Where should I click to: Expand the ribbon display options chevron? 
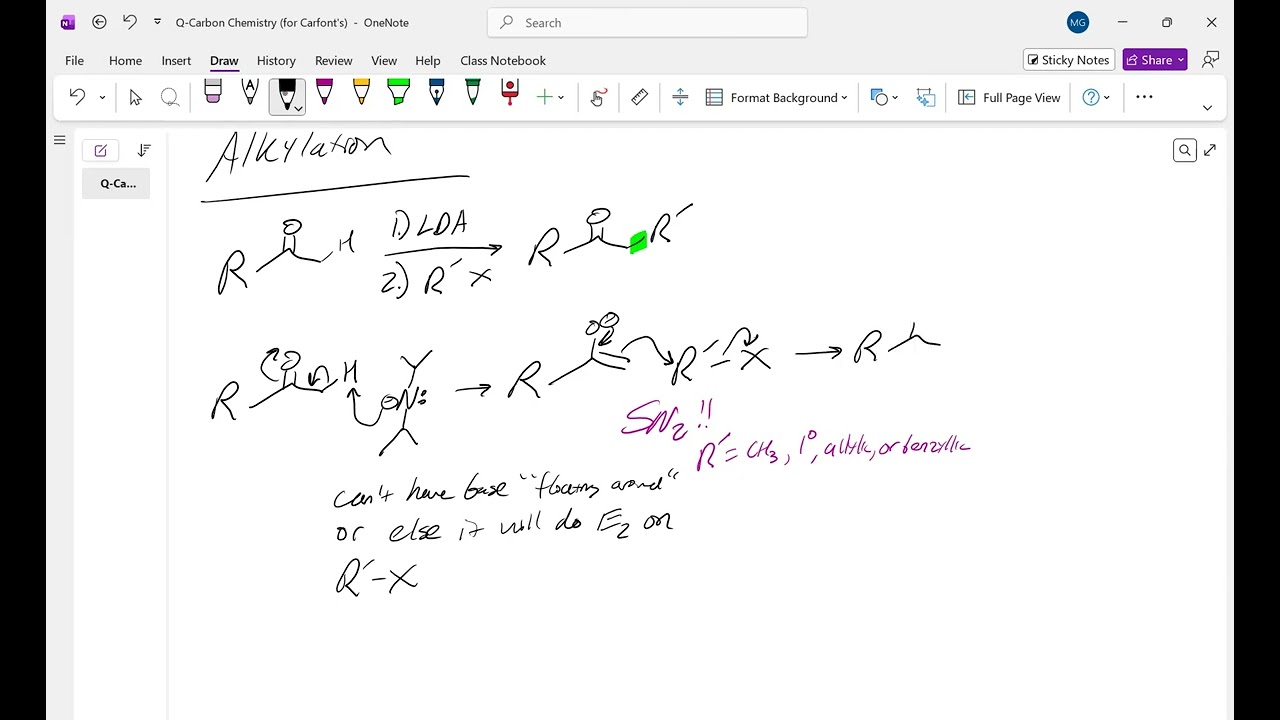(1207, 107)
